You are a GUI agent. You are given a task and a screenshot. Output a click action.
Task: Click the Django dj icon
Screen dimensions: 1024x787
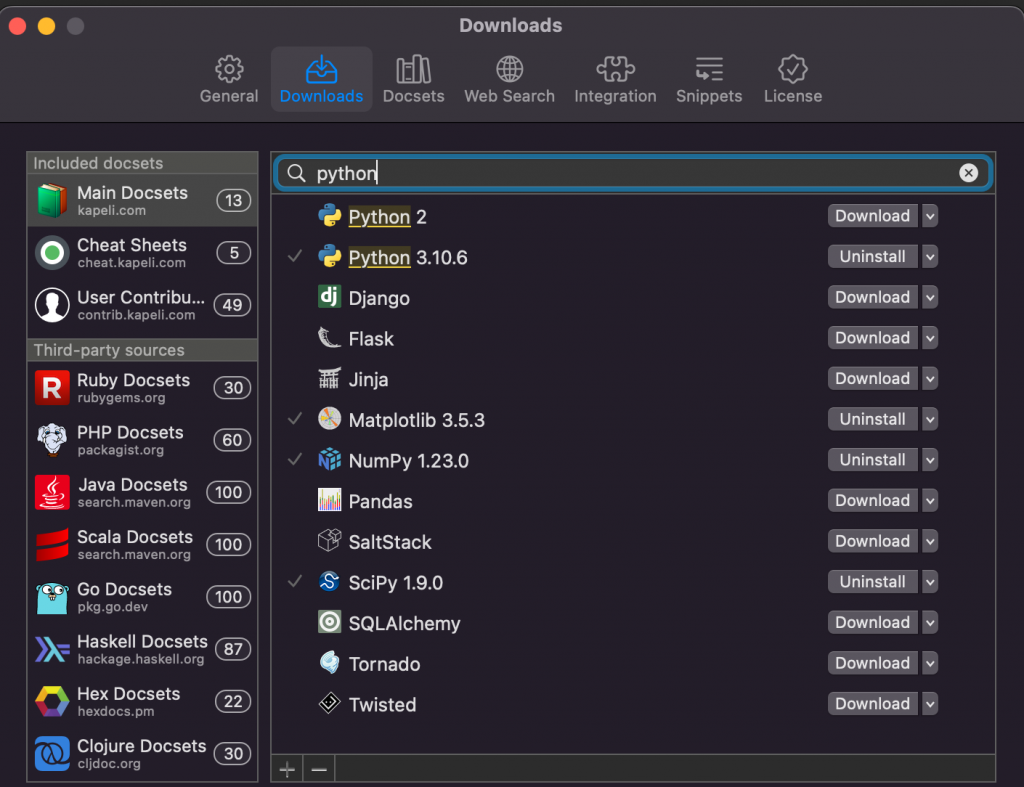tap(329, 297)
